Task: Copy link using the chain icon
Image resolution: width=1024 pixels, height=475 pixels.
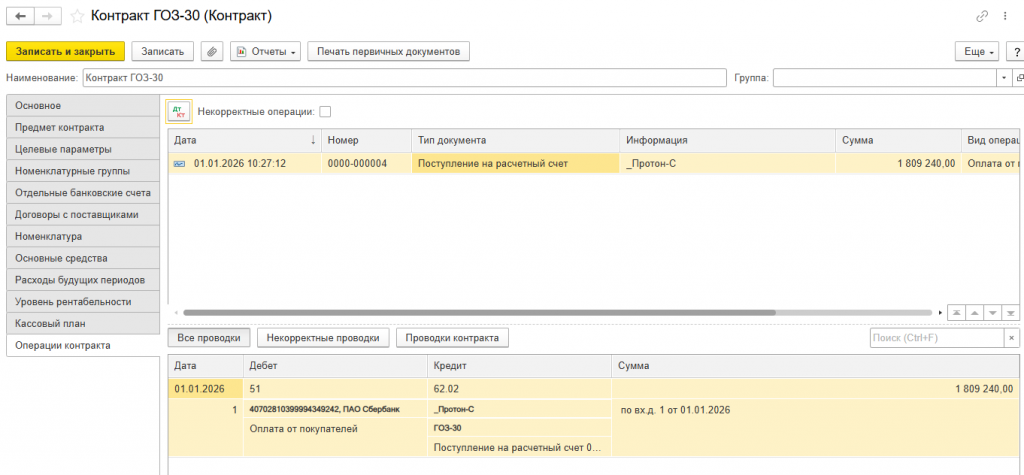Action: point(982,16)
